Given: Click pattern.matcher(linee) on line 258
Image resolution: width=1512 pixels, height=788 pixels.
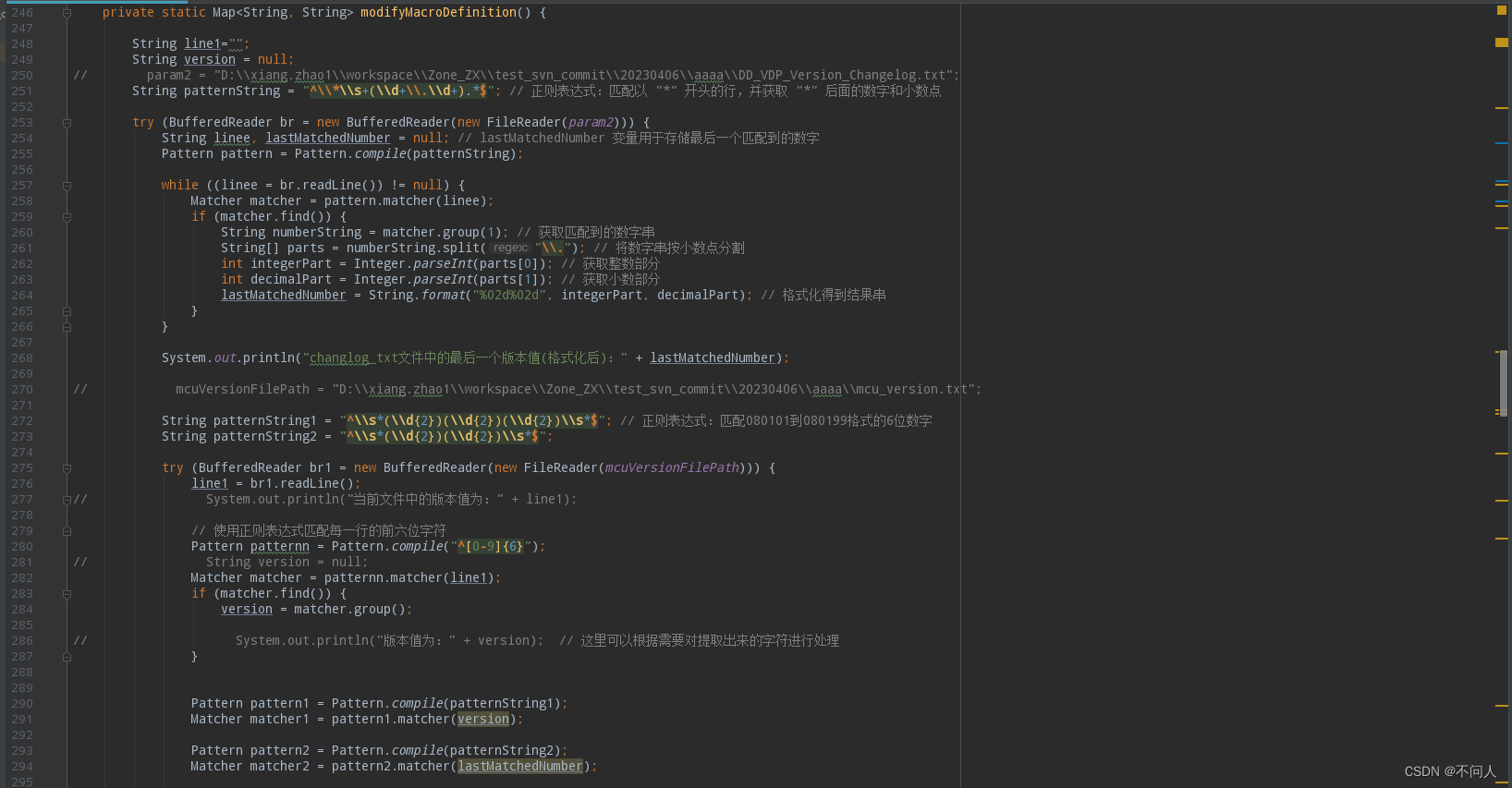Looking at the screenshot, I should point(405,201).
